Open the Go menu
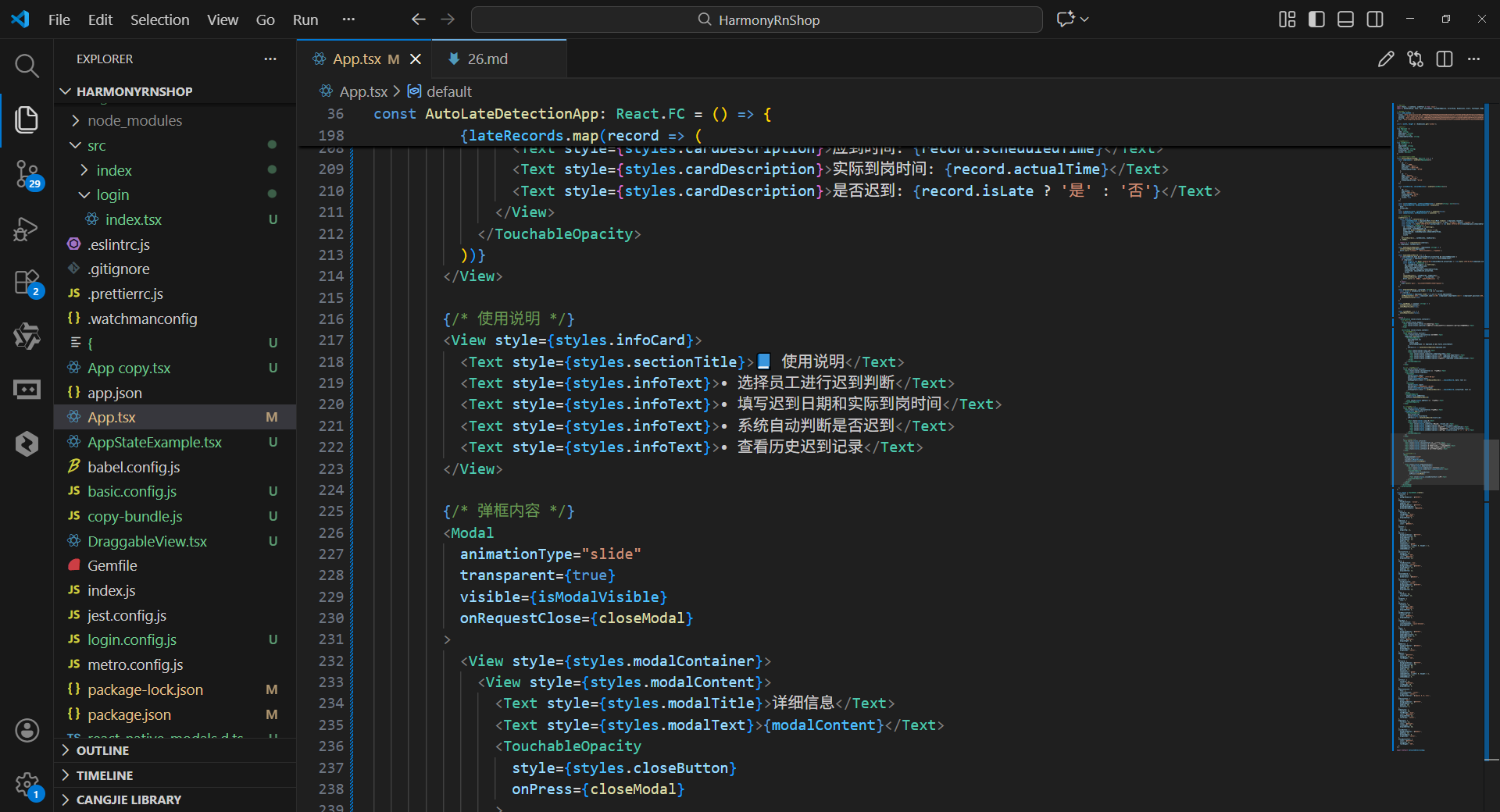 [x=266, y=20]
